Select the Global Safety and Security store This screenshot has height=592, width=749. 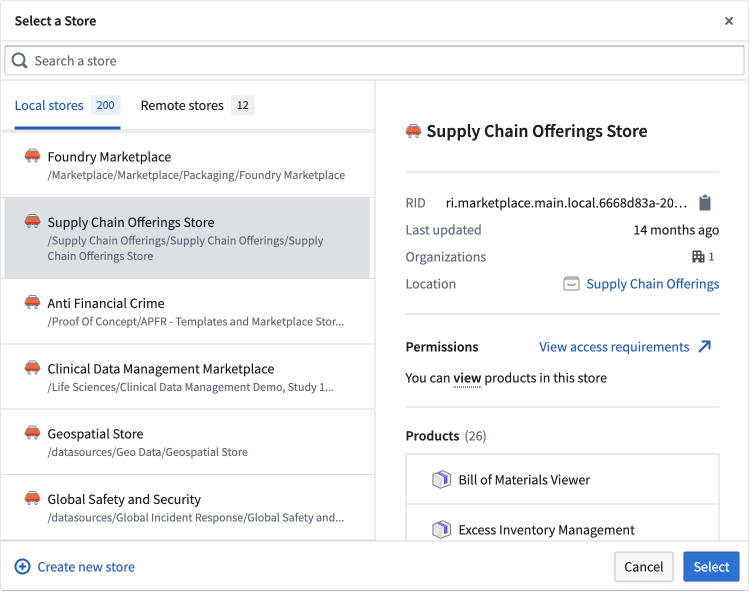point(188,508)
